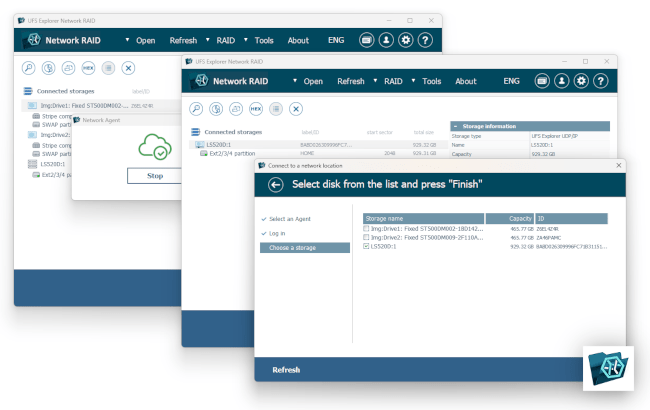
Task: Click the save image icon in the back window toolbar
Action: (x=68, y=68)
